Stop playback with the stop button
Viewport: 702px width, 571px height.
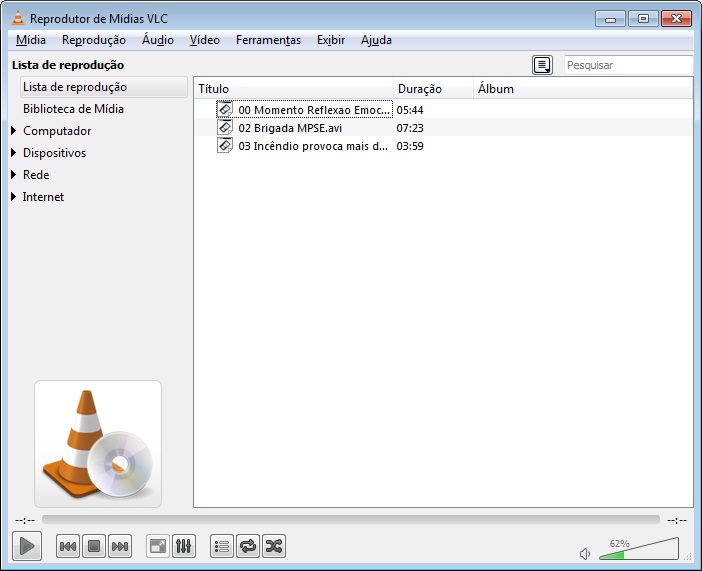[x=94, y=546]
